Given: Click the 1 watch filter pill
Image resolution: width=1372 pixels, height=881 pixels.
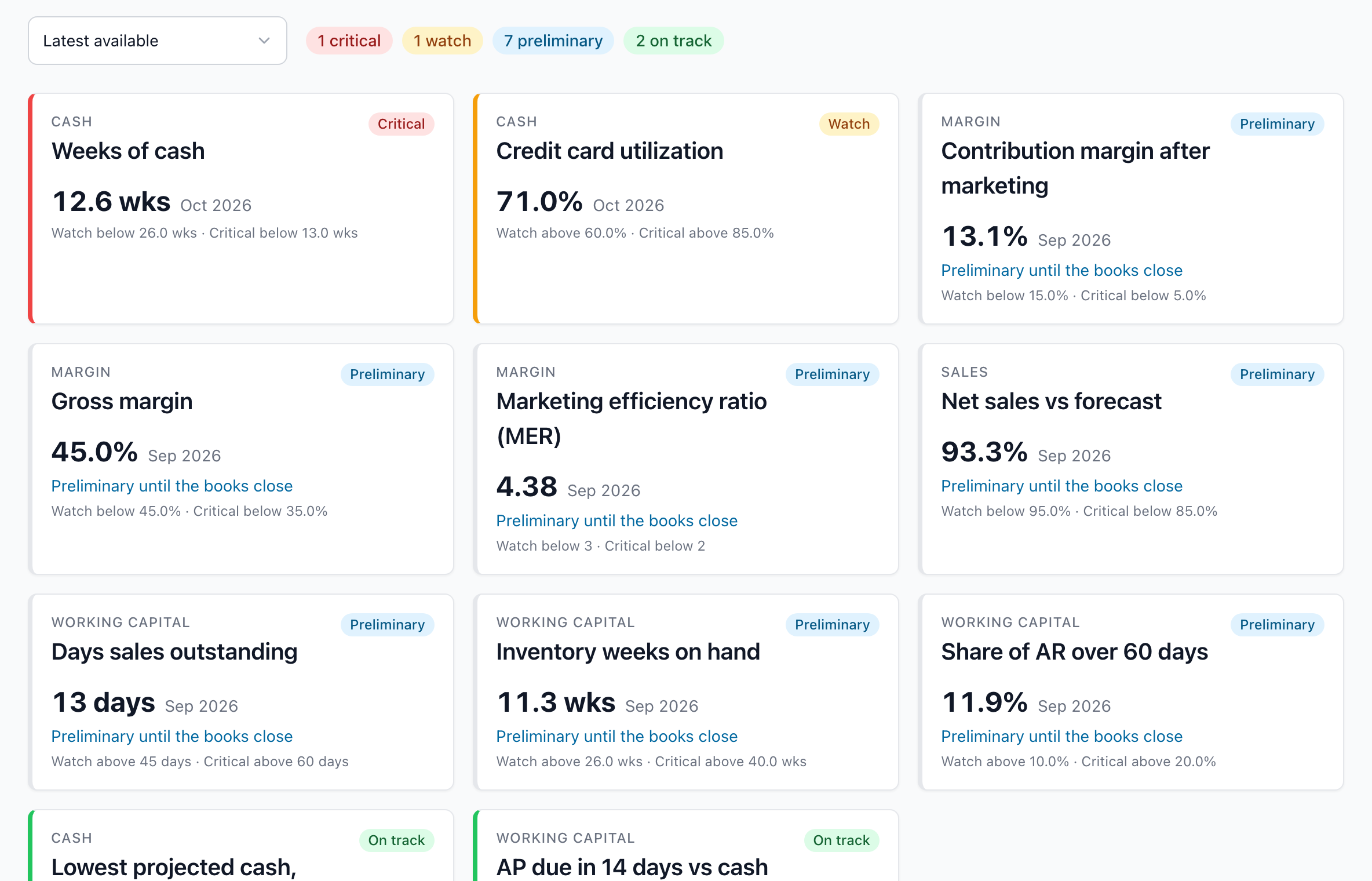Looking at the screenshot, I should (442, 41).
